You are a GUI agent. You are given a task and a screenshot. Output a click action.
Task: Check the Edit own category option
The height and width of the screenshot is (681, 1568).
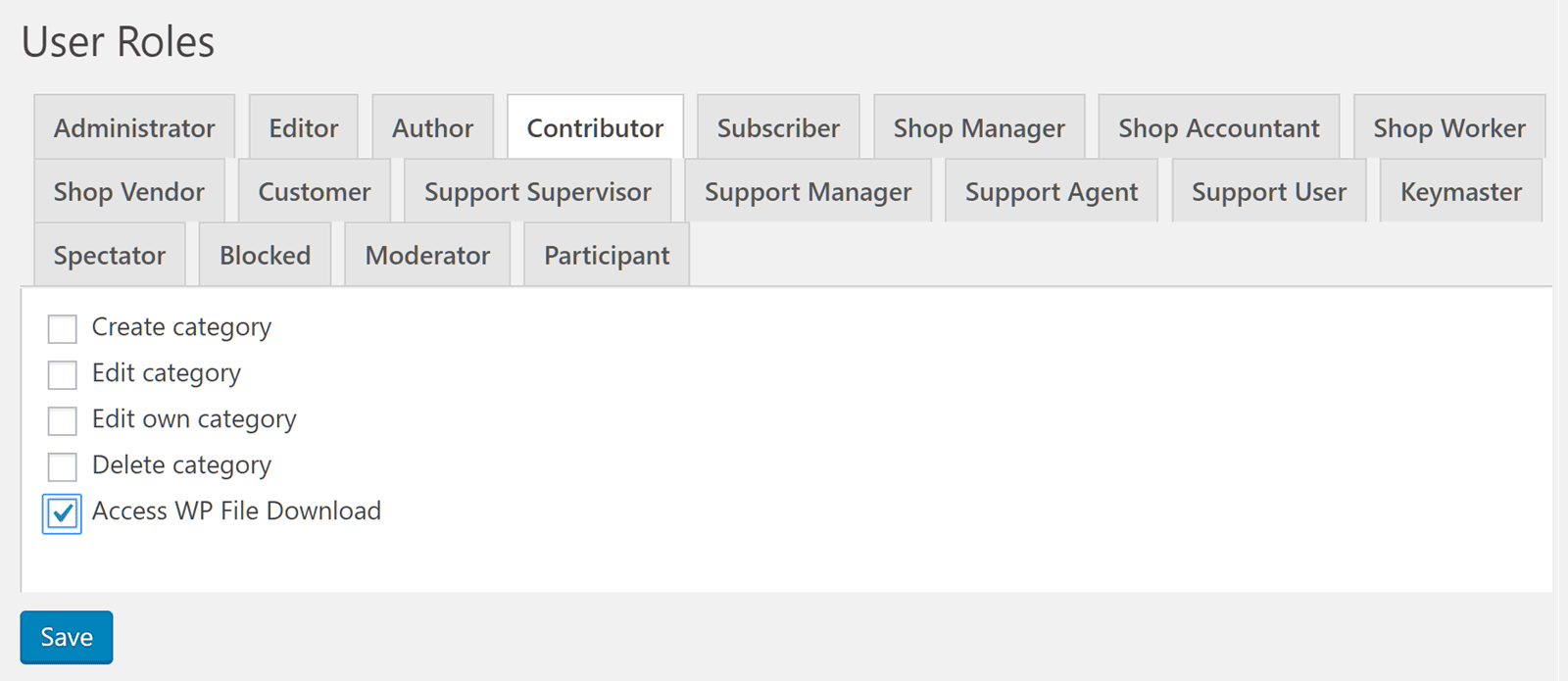point(63,420)
